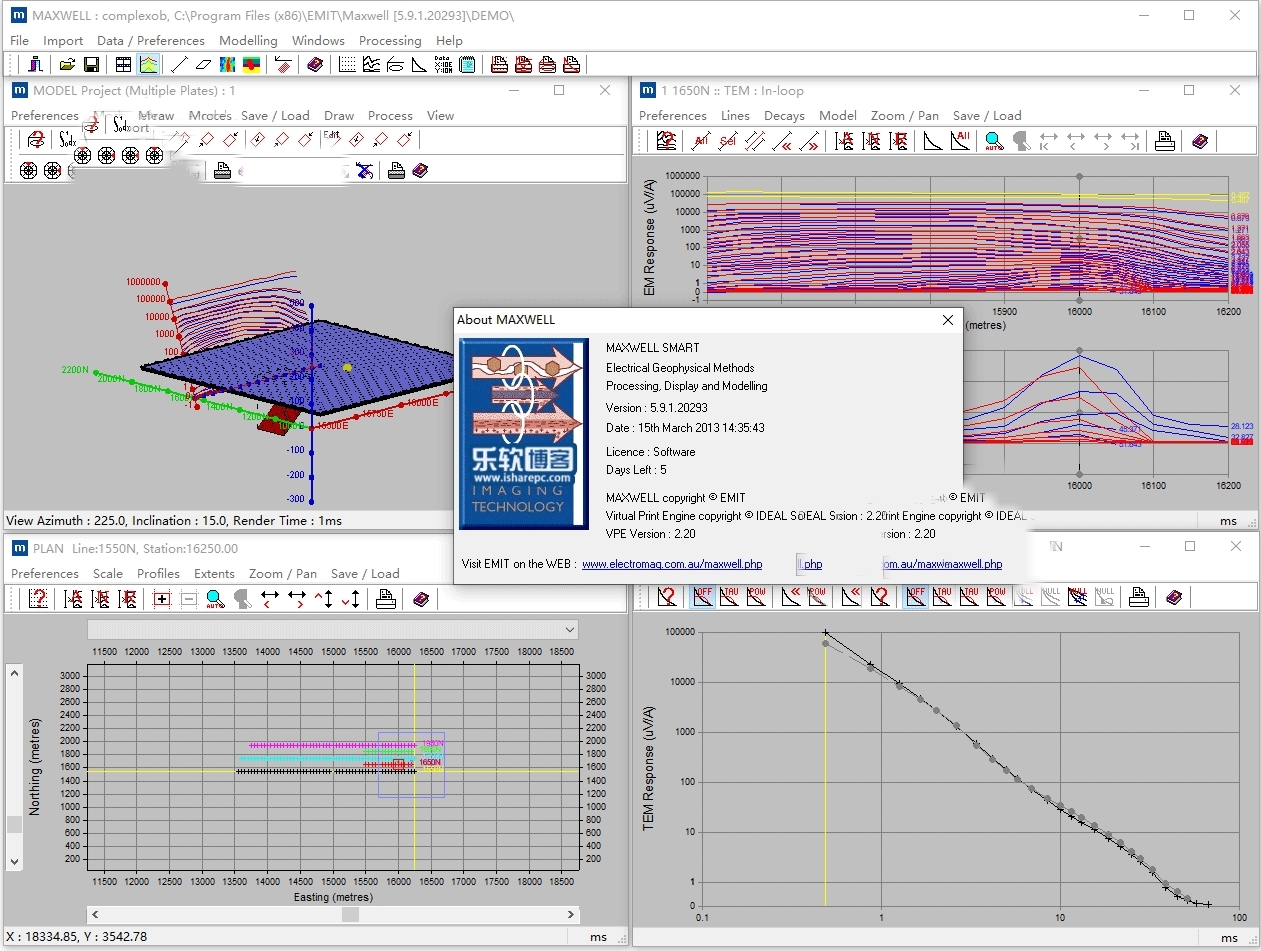Image resolution: width=1261 pixels, height=951 pixels.
Task: Click the query question-mark icon in PLAN window
Action: pyautogui.click(x=38, y=599)
